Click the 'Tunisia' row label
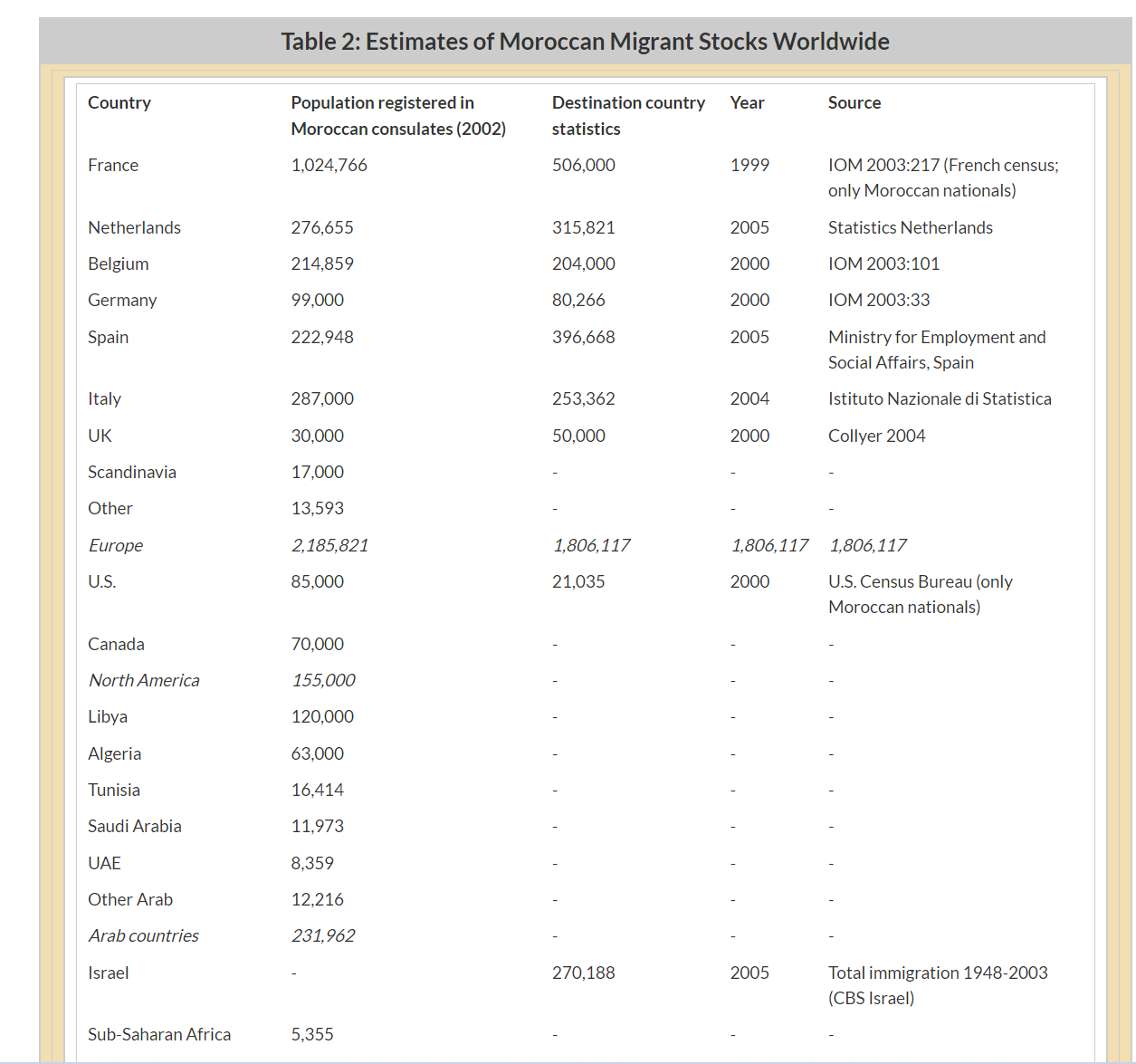1136x1064 pixels. pos(114,790)
